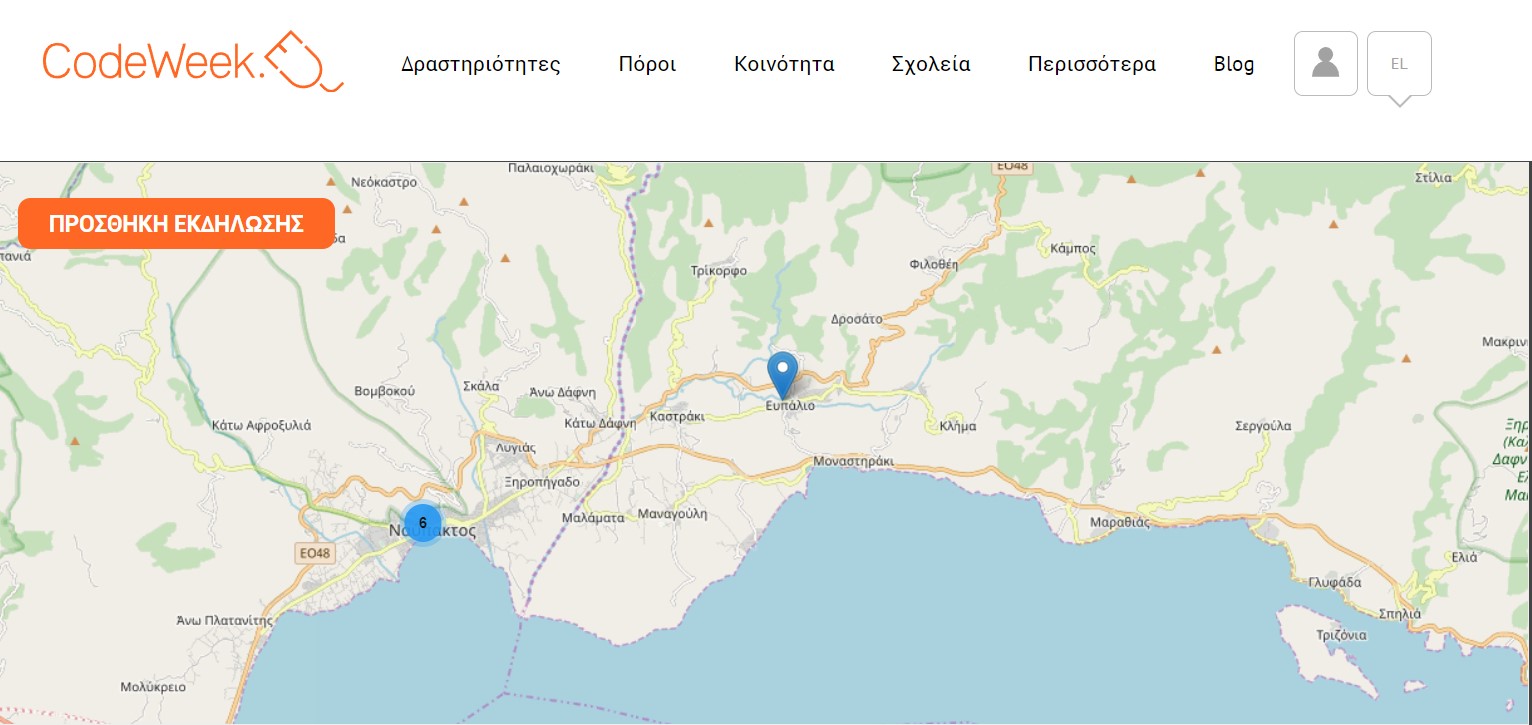
Task: Click the Μοναστηράκι label on the map
Action: point(853,461)
